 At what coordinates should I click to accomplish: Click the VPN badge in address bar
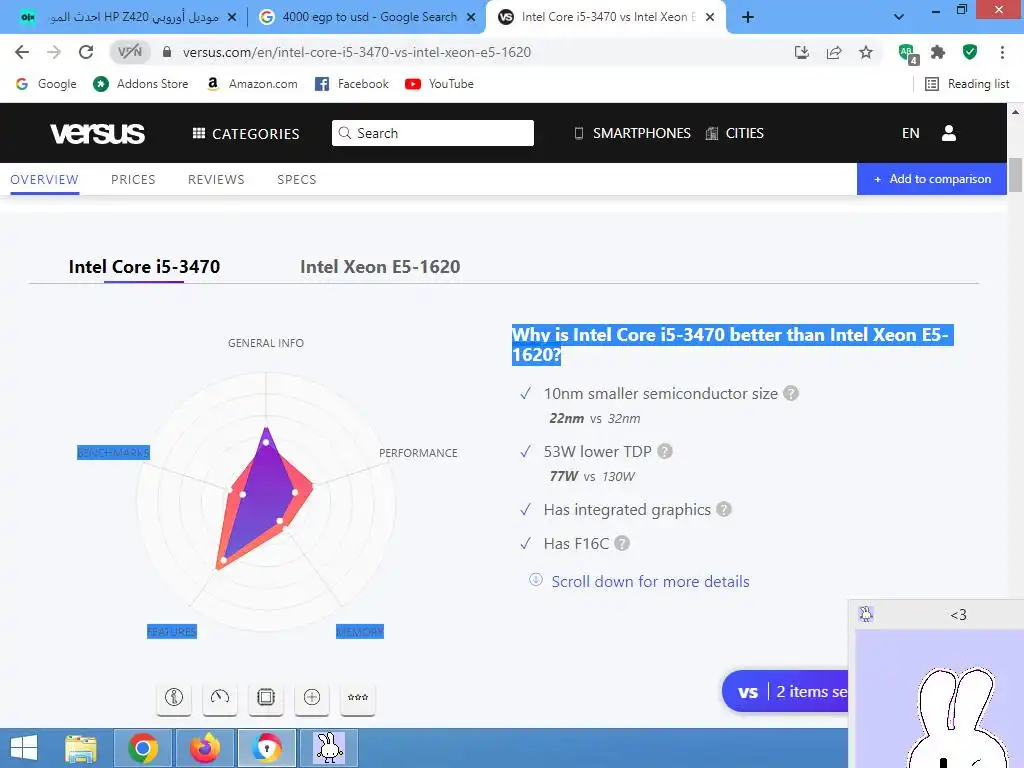[130, 52]
